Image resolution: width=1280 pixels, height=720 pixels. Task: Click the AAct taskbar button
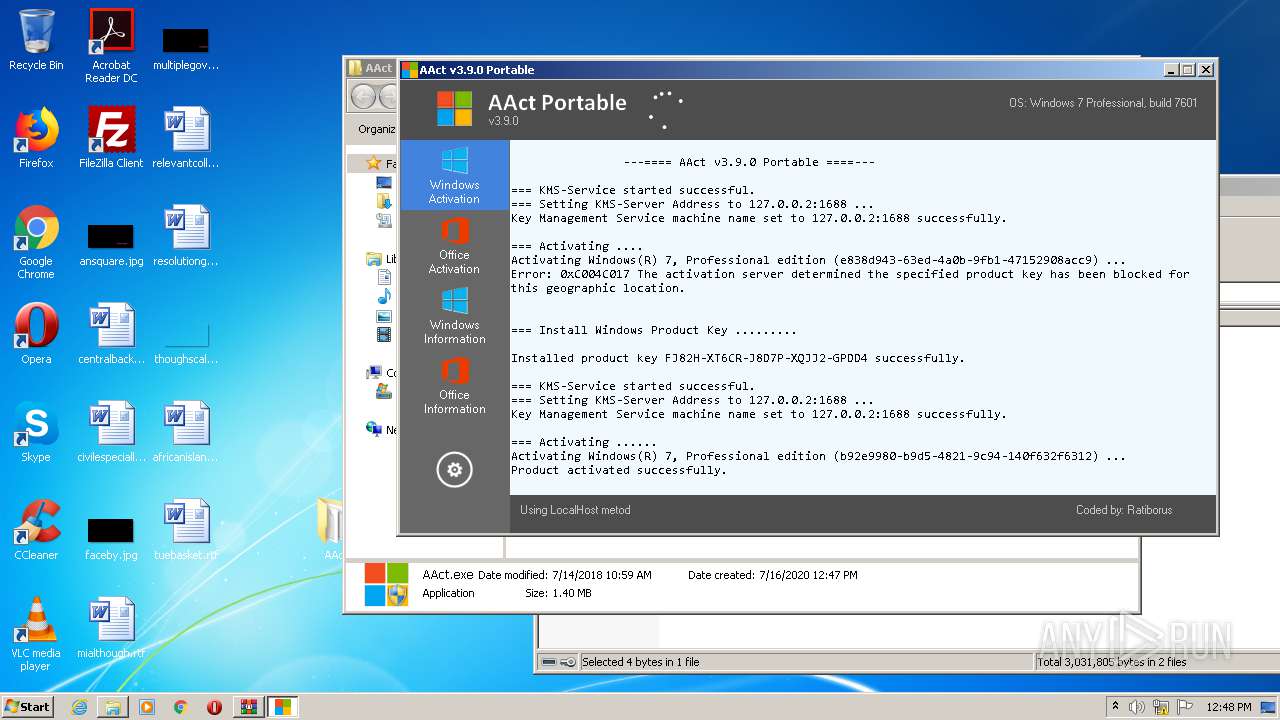click(283, 707)
